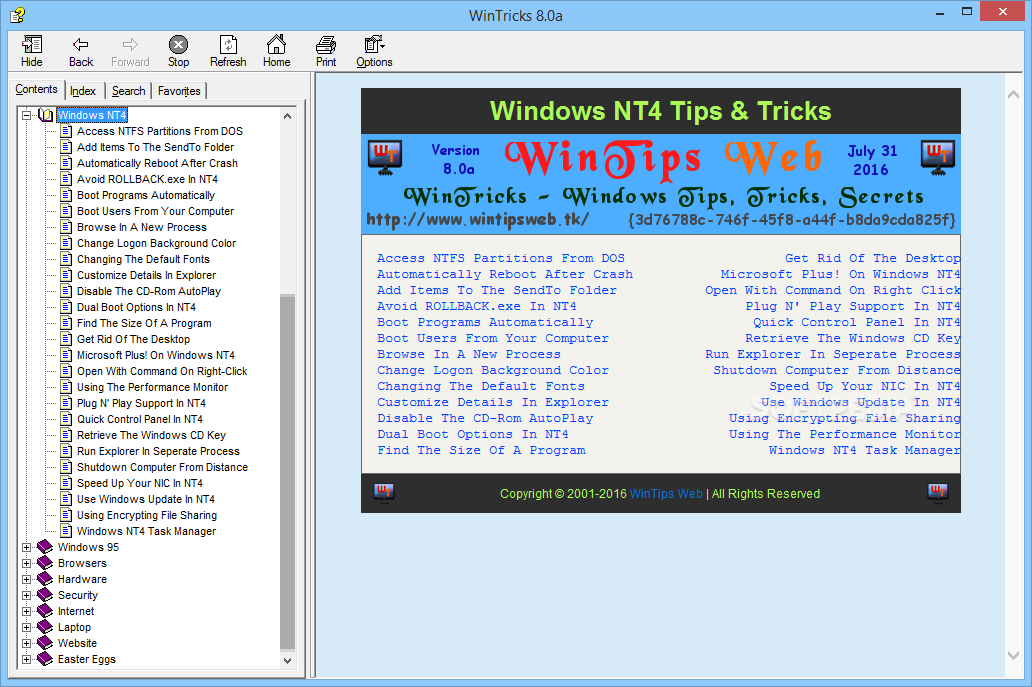
Task: Switch to the Search tab
Action: tap(128, 91)
